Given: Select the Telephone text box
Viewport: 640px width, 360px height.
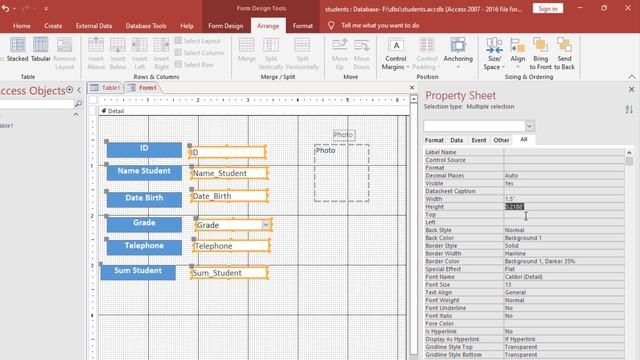Looking at the screenshot, I should click(x=231, y=246).
